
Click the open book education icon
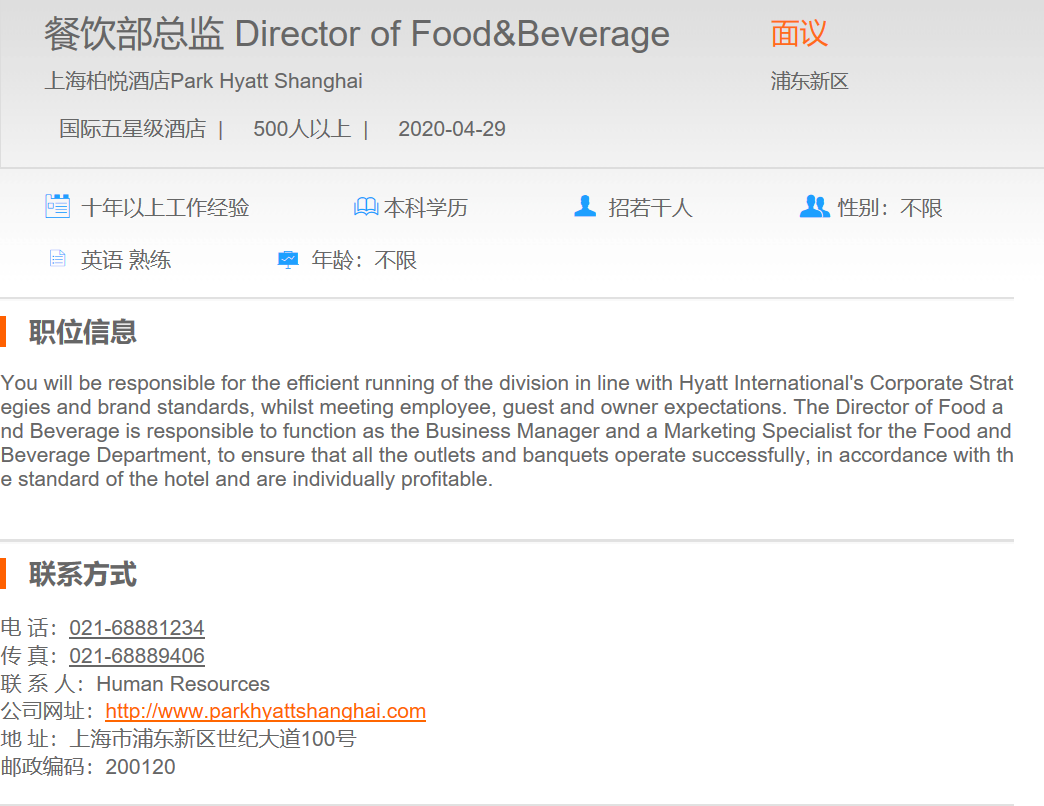(366, 207)
